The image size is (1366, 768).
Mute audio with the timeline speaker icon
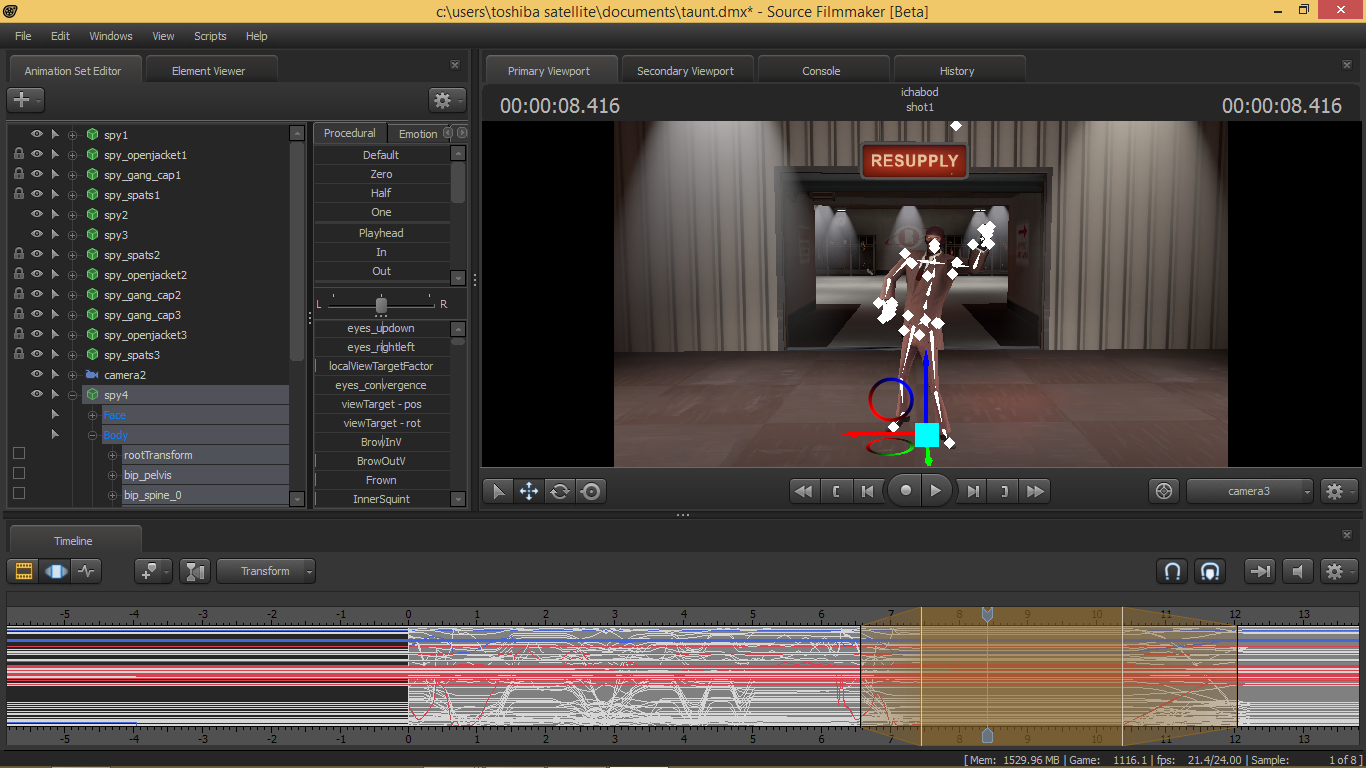click(x=1298, y=571)
